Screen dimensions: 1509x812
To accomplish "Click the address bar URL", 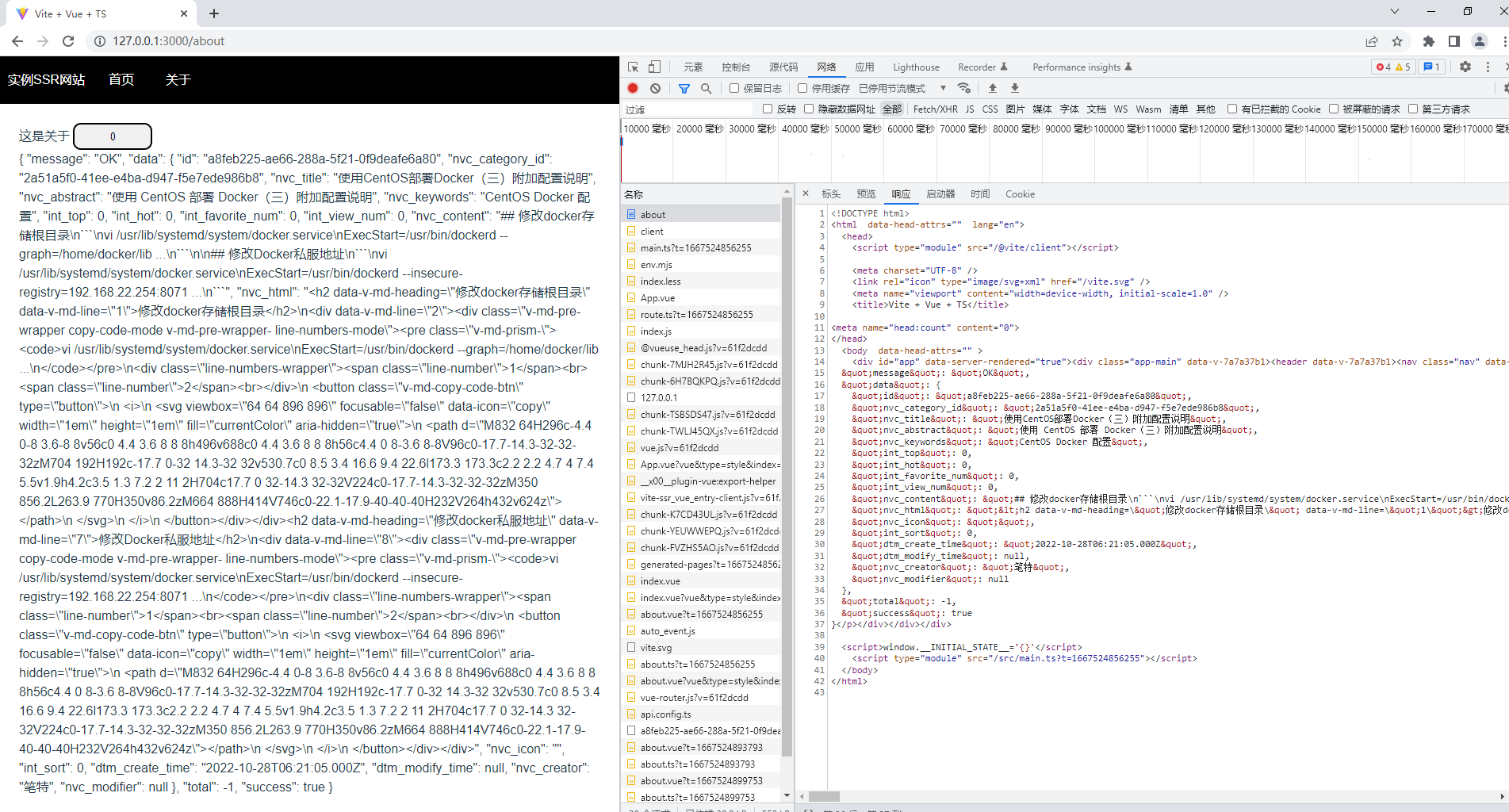I will (x=168, y=41).
